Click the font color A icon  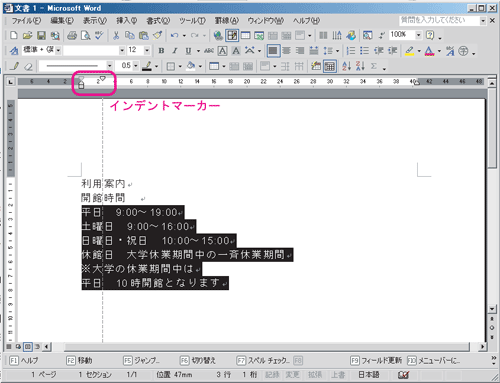429,51
